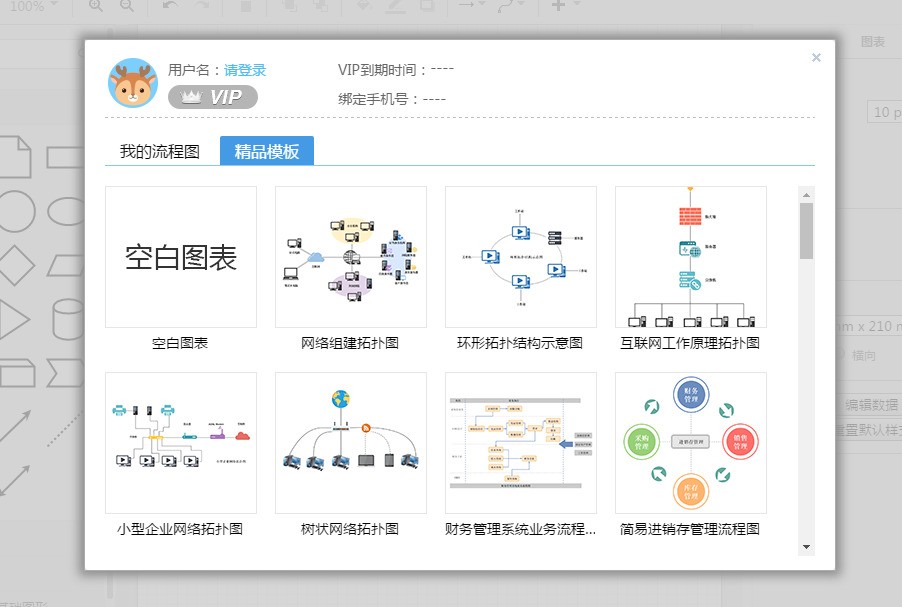
Task: Click the VIP到期时间 label text
Action: [383, 70]
